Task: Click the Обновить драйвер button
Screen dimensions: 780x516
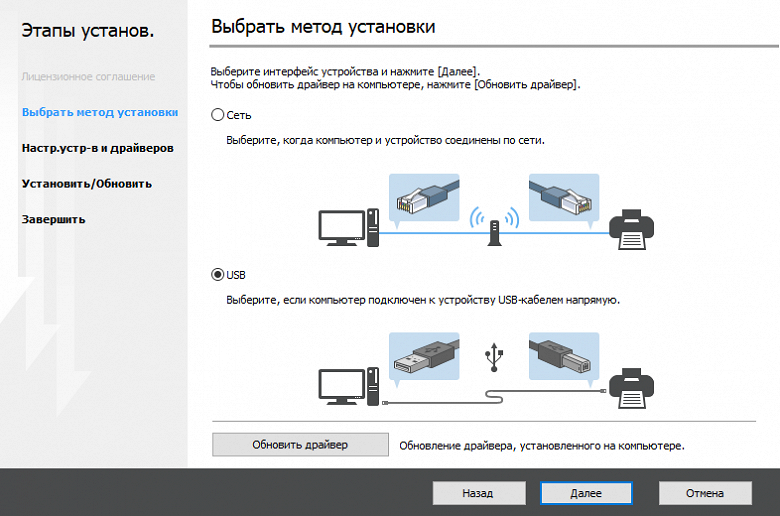Action: click(300, 444)
